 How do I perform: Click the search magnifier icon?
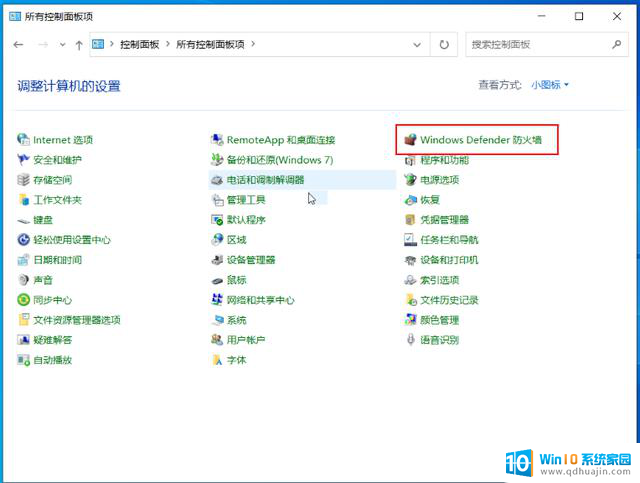[x=617, y=44]
